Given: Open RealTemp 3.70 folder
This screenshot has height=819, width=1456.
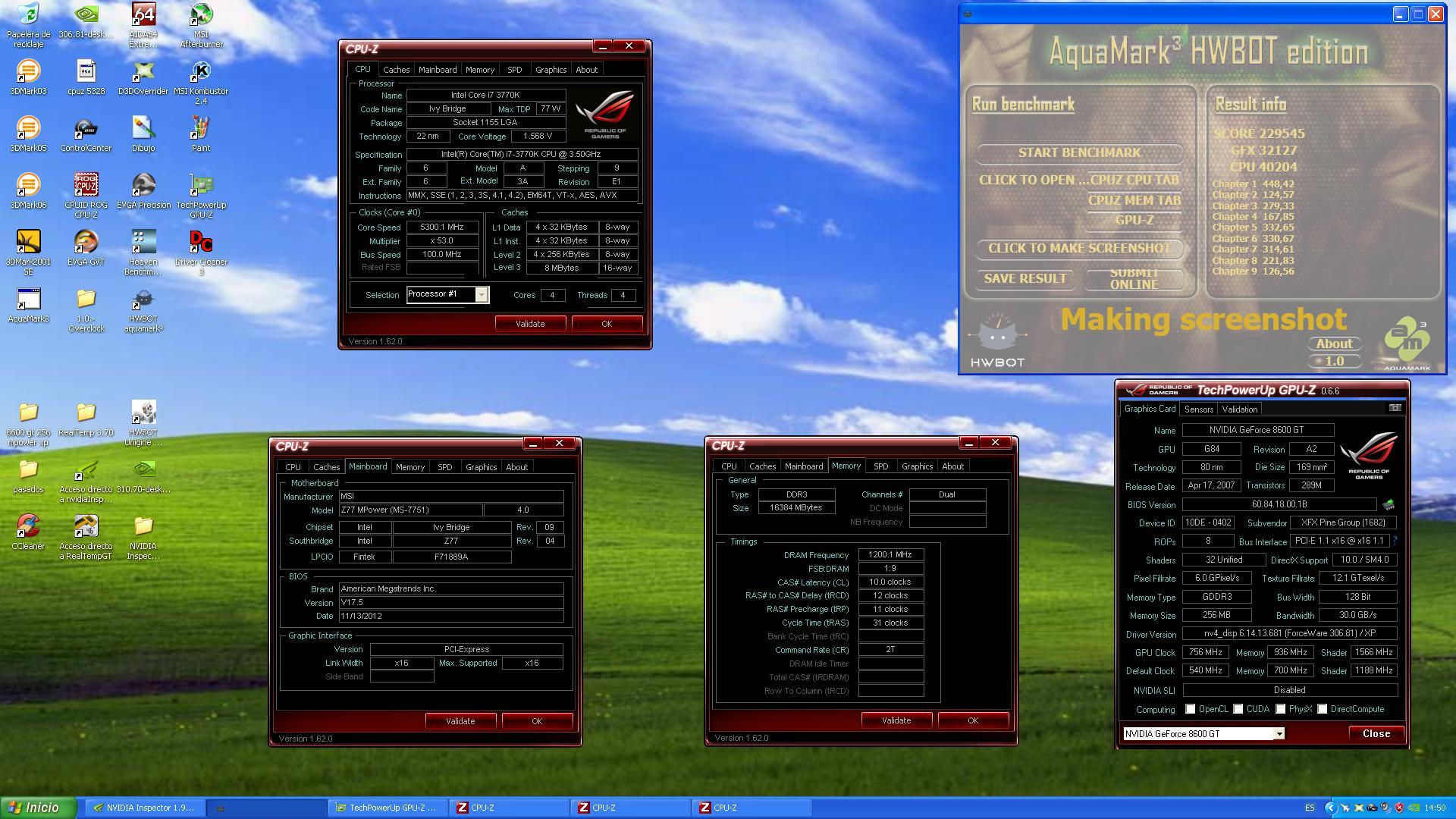Looking at the screenshot, I should point(86,419).
